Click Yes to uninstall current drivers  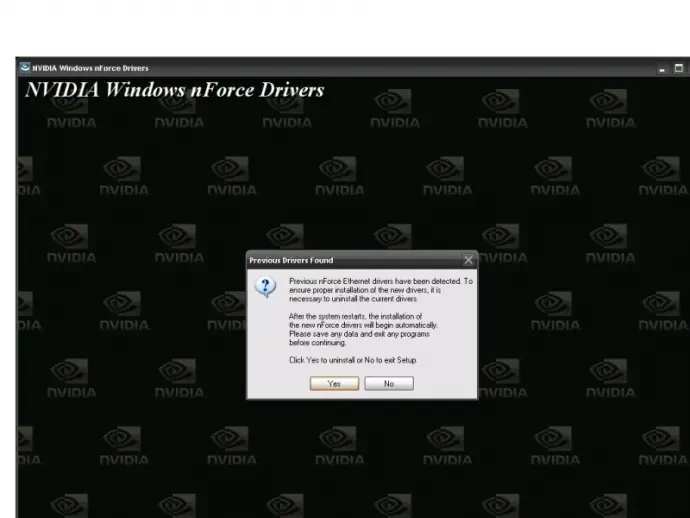tap(334, 383)
